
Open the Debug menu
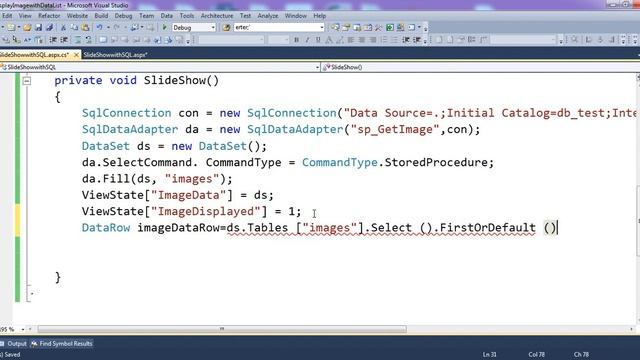click(x=123, y=16)
